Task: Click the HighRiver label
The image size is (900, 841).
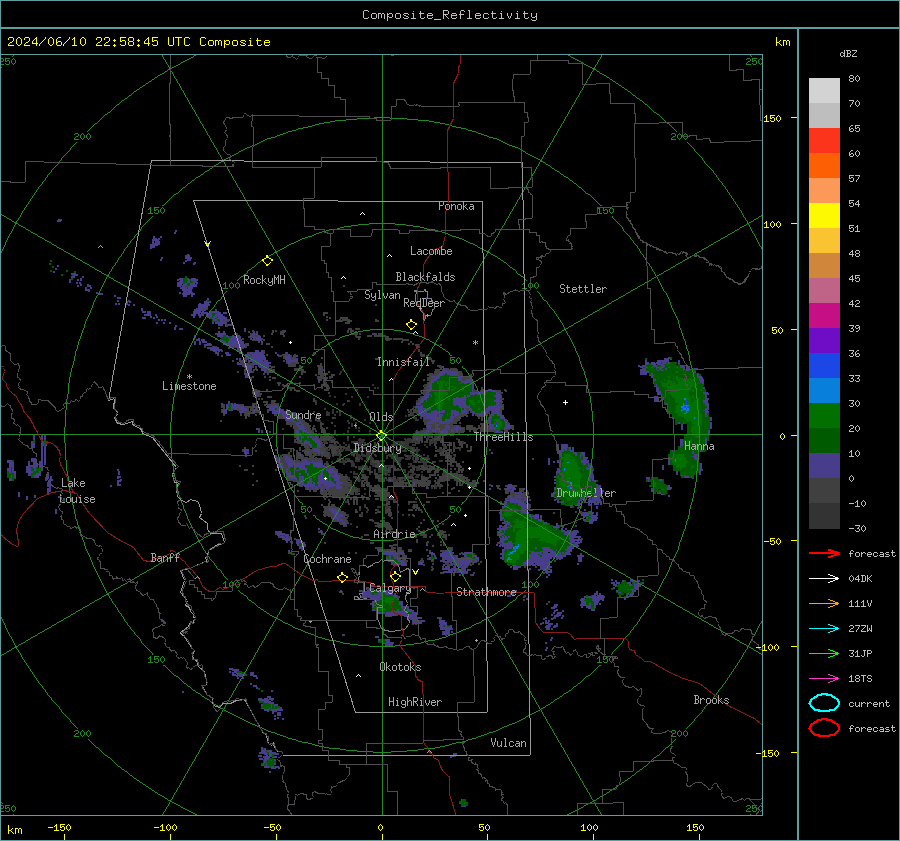Action: click(x=415, y=702)
